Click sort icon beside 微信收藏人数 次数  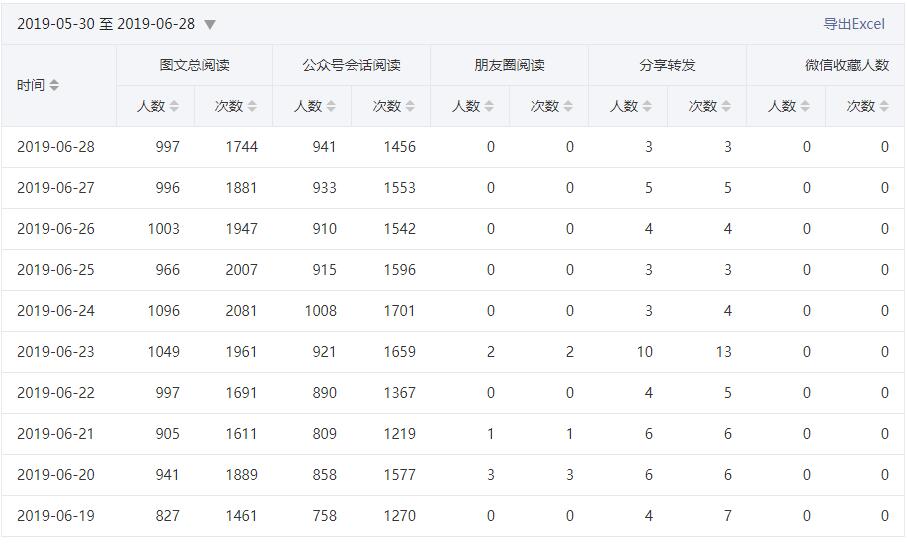tap(884, 106)
